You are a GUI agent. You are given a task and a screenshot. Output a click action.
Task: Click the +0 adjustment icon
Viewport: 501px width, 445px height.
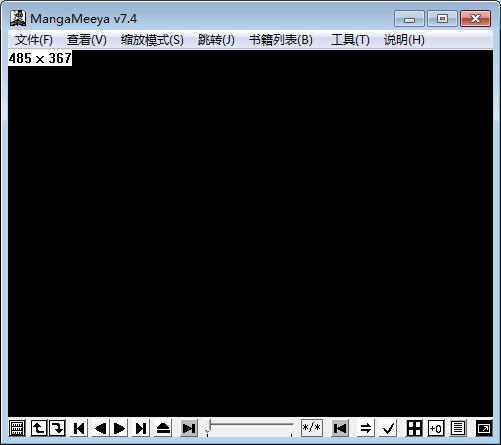tap(436, 428)
